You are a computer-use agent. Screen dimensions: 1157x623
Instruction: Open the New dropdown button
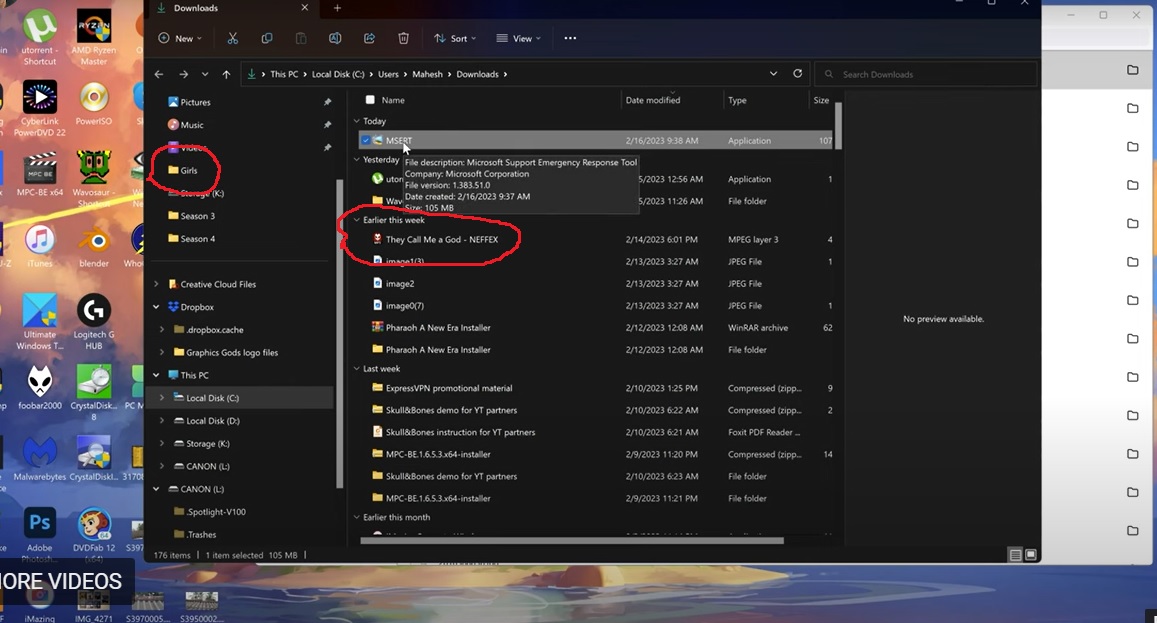[x=180, y=38]
